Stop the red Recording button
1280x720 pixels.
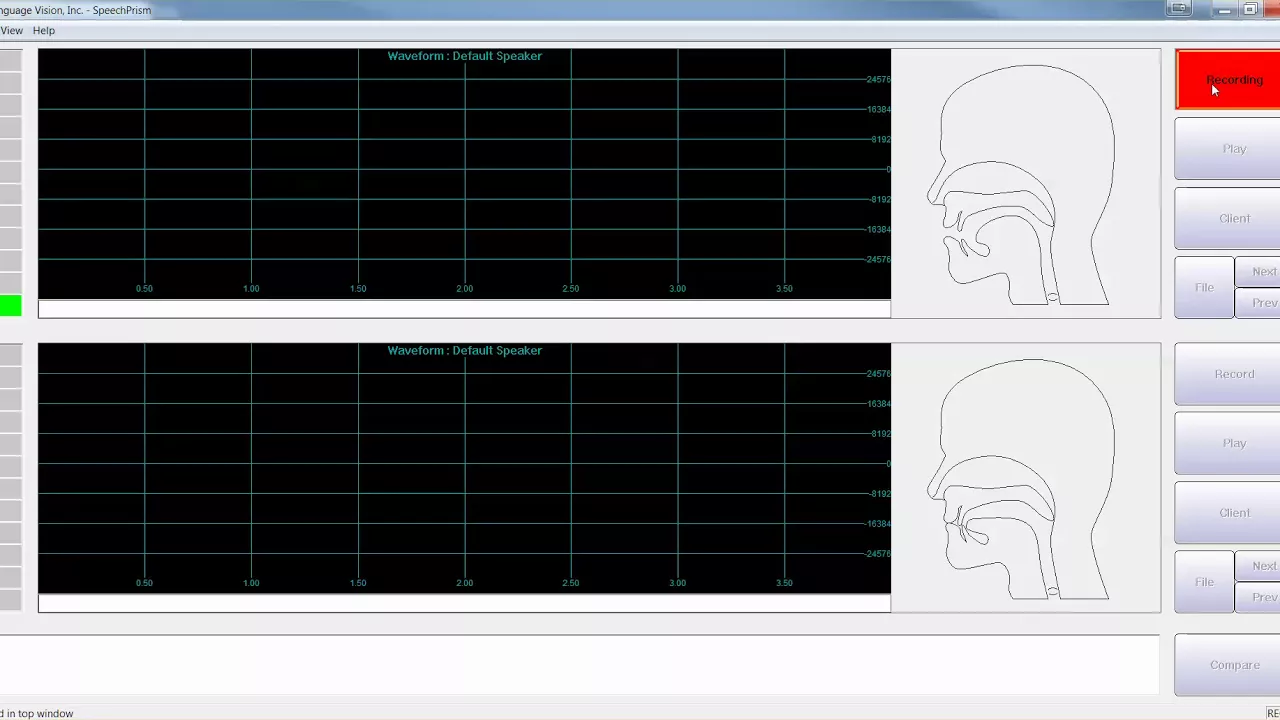[x=1228, y=80]
